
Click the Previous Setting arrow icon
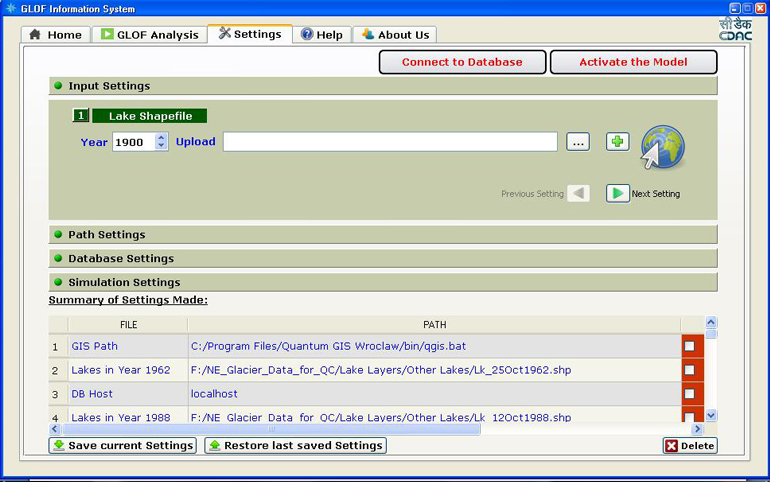point(578,193)
